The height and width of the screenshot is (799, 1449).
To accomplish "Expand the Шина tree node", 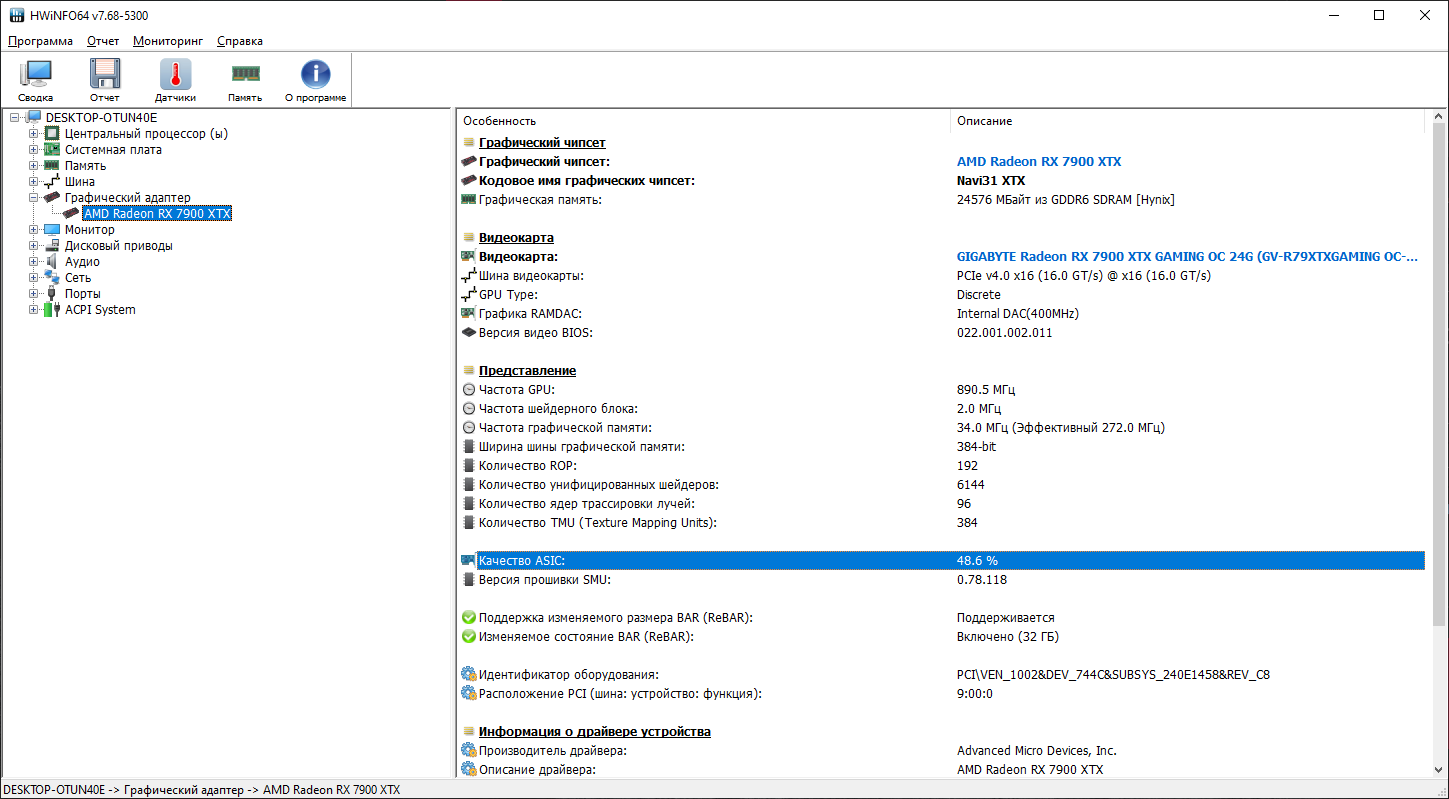I will 34,182.
